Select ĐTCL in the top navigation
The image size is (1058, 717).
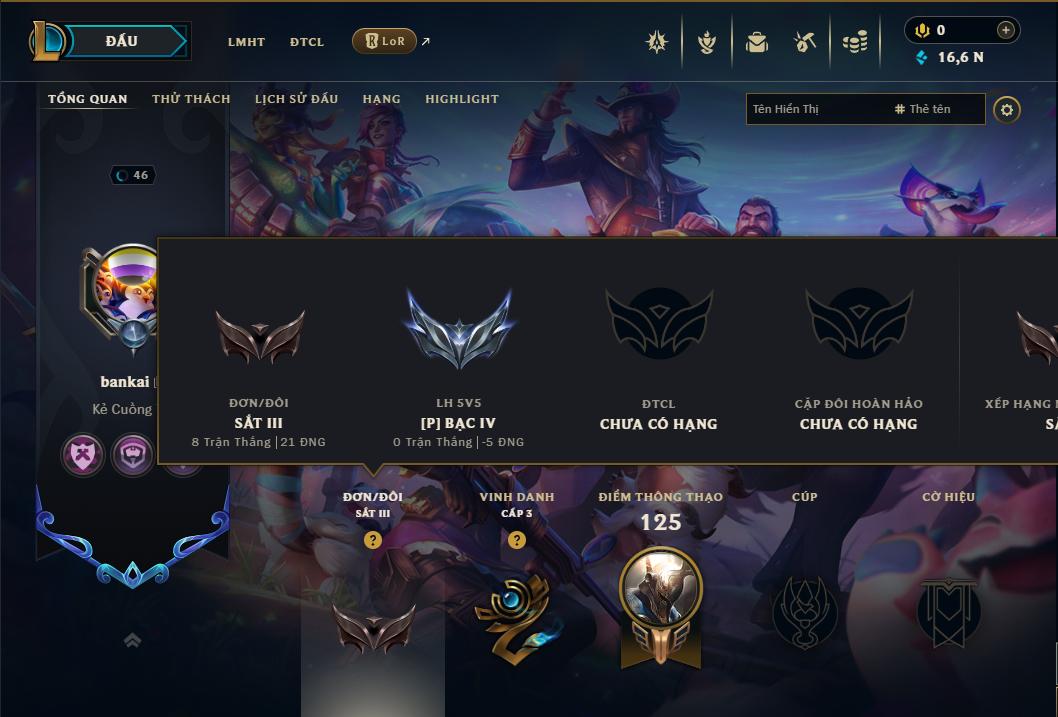307,42
